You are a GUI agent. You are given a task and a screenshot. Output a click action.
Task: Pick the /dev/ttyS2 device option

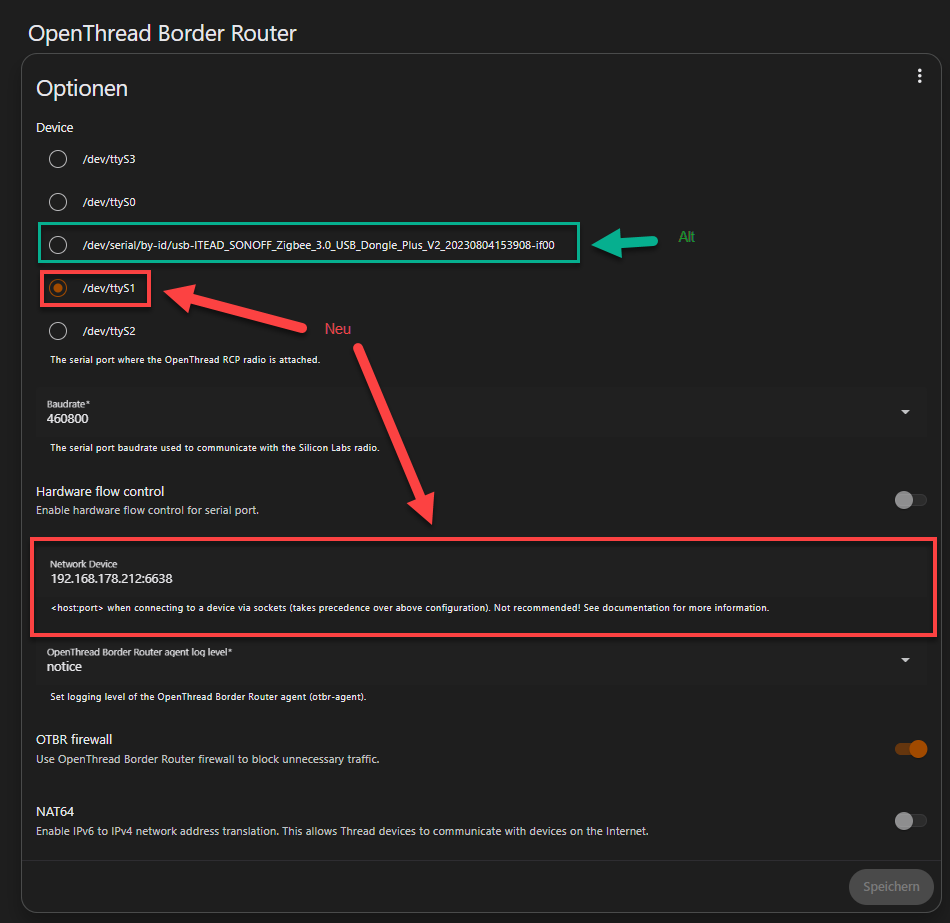(58, 331)
